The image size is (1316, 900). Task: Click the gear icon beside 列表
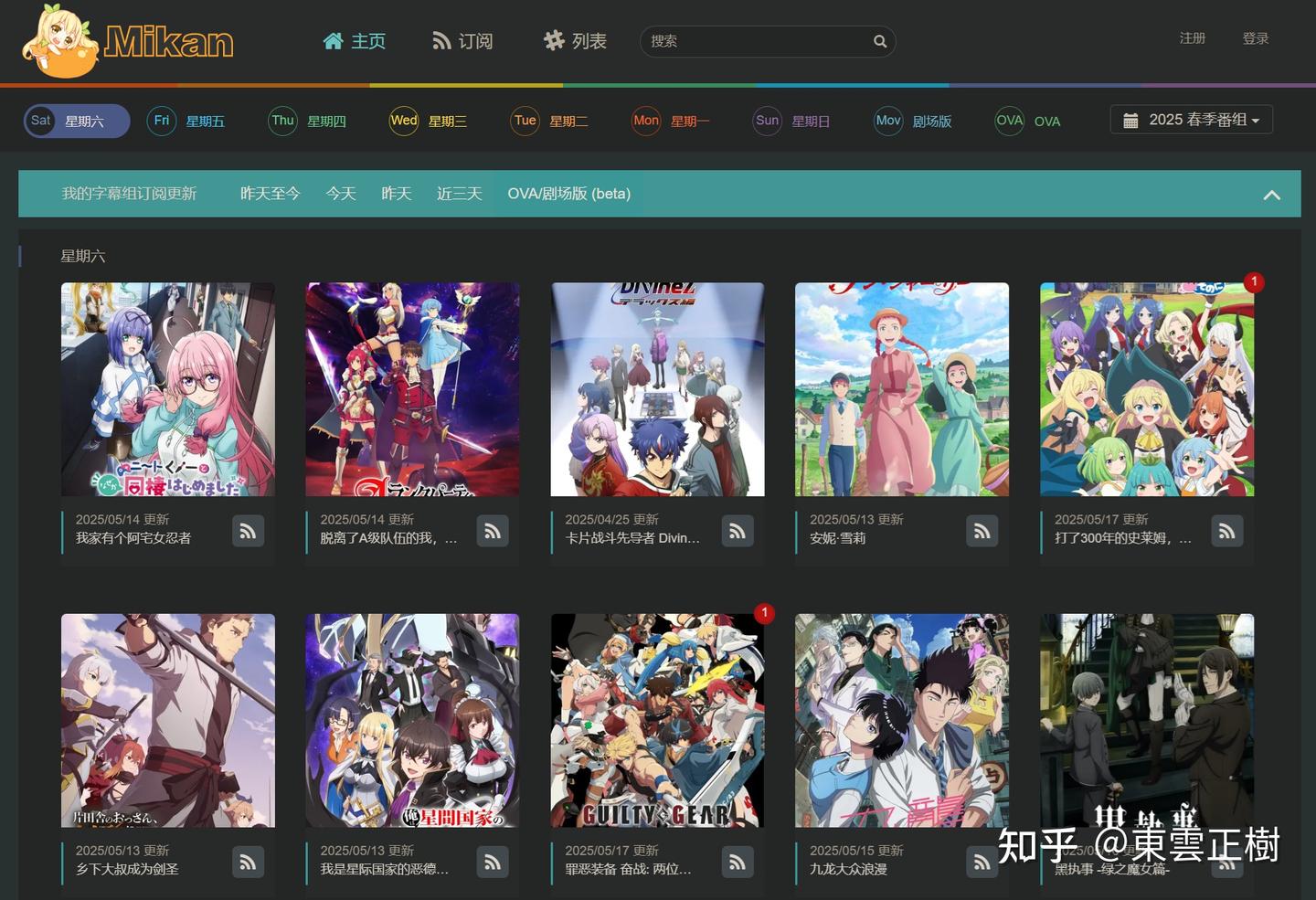pos(554,40)
